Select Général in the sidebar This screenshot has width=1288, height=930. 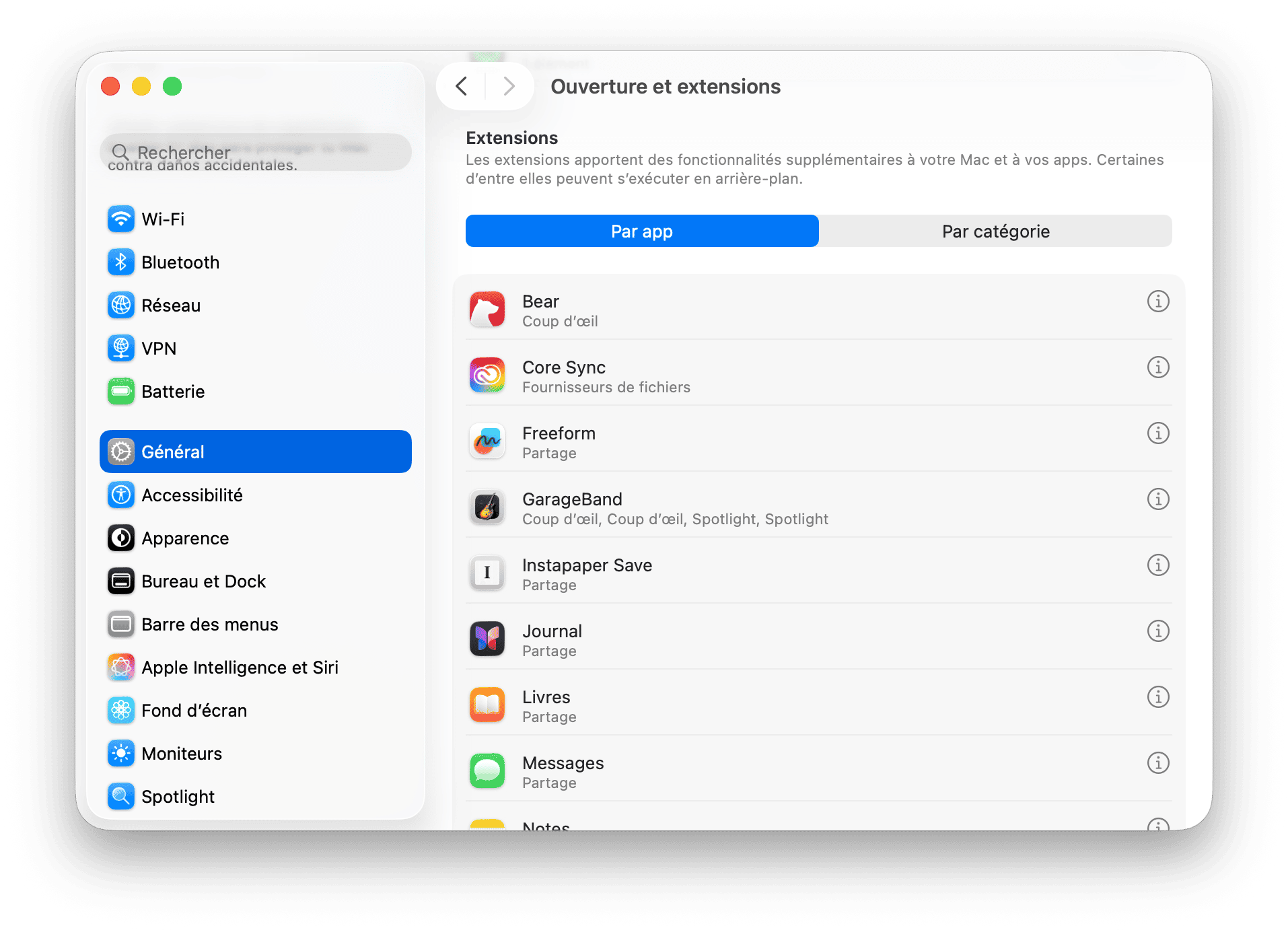(x=174, y=452)
